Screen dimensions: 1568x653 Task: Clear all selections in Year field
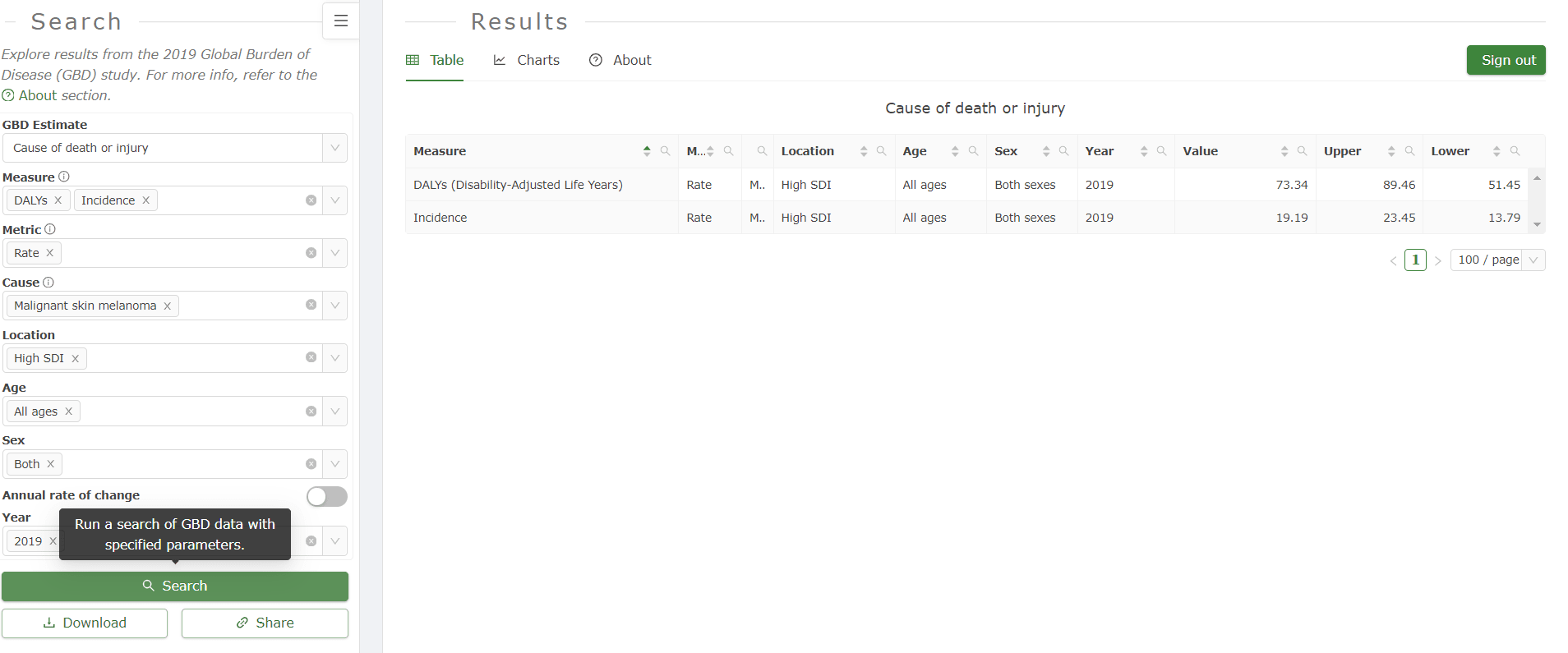[x=311, y=541]
